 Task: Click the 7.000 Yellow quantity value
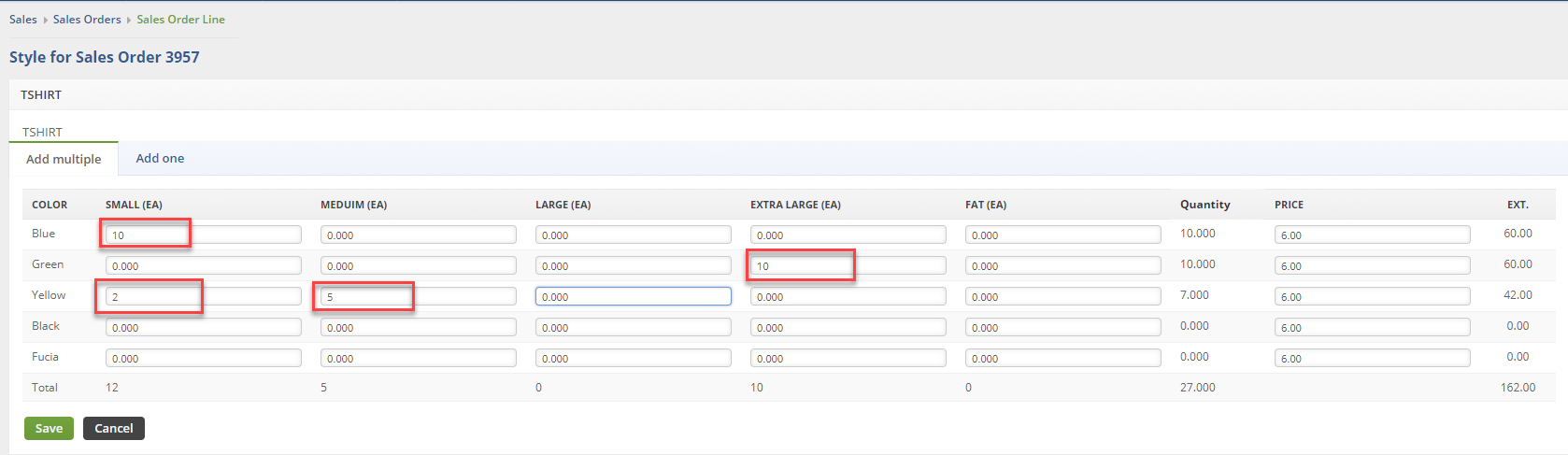[1194, 294]
